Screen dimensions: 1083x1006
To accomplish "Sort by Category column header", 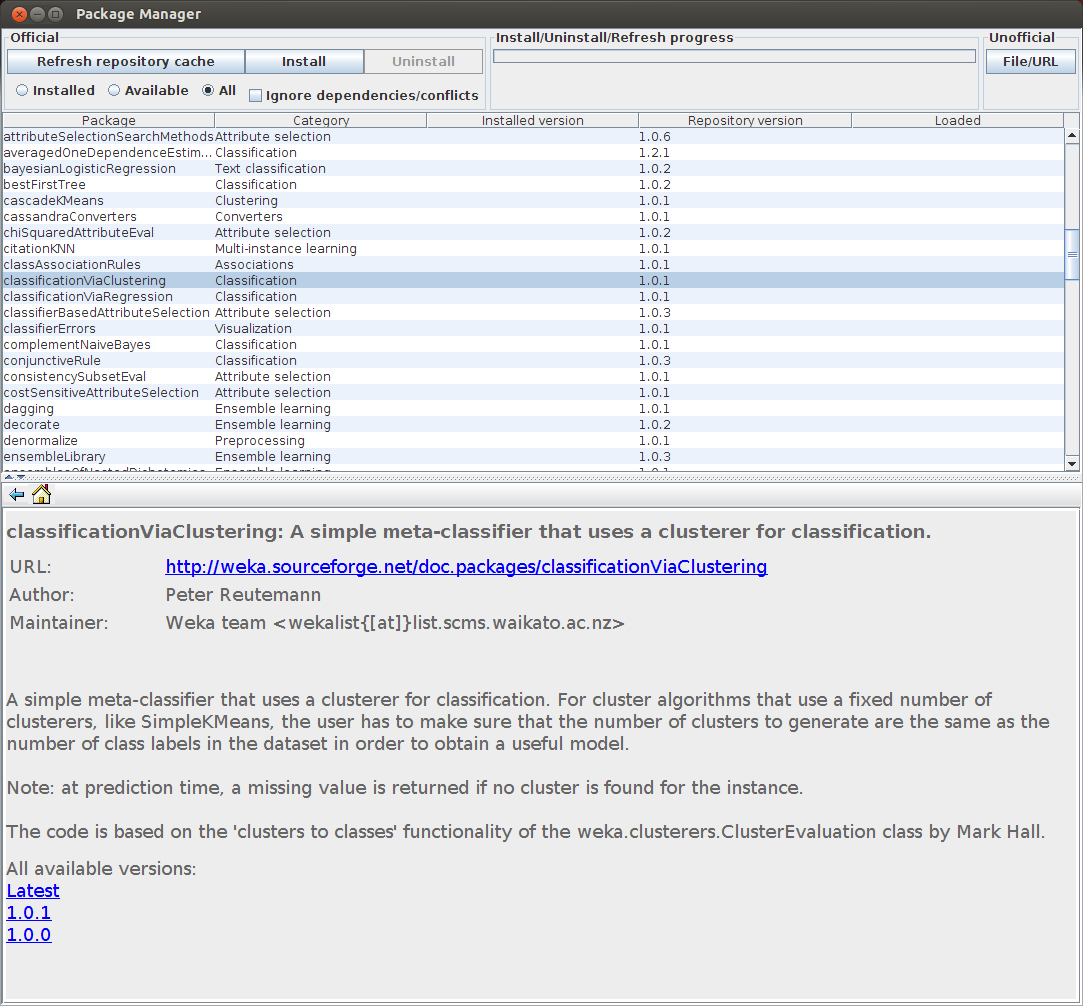I will click(320, 120).
